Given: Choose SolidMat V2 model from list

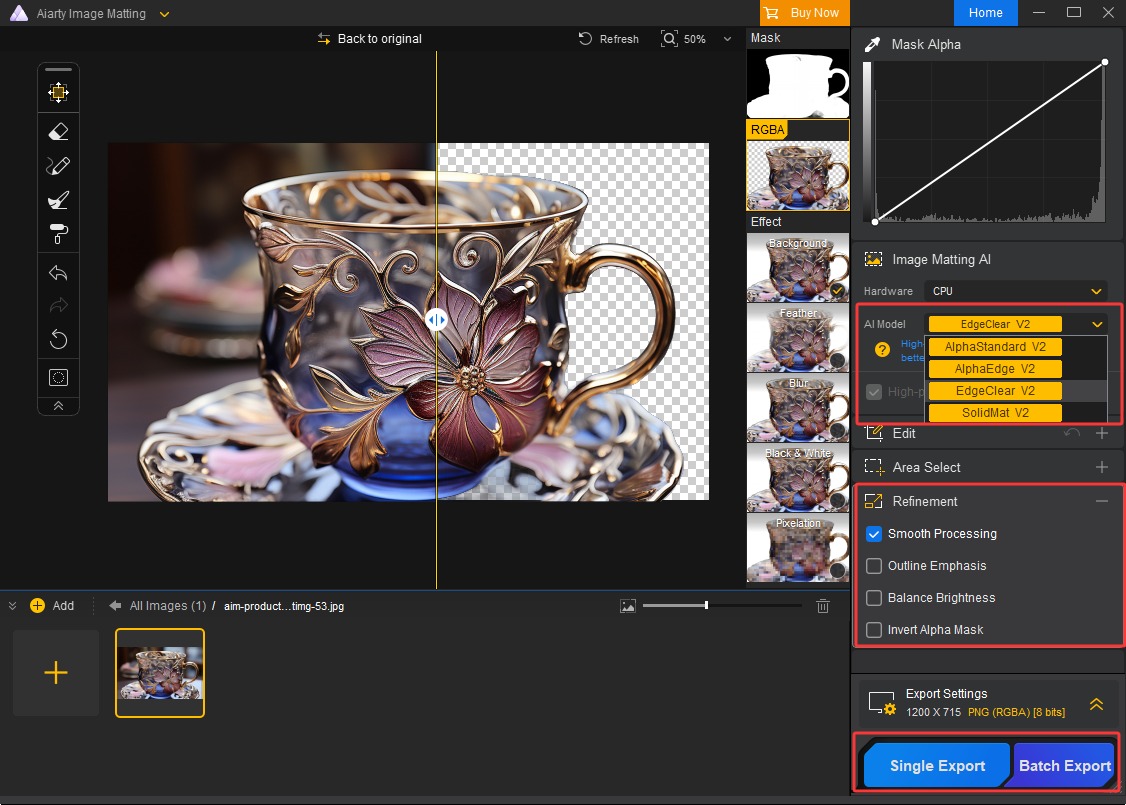Looking at the screenshot, I should (995, 413).
